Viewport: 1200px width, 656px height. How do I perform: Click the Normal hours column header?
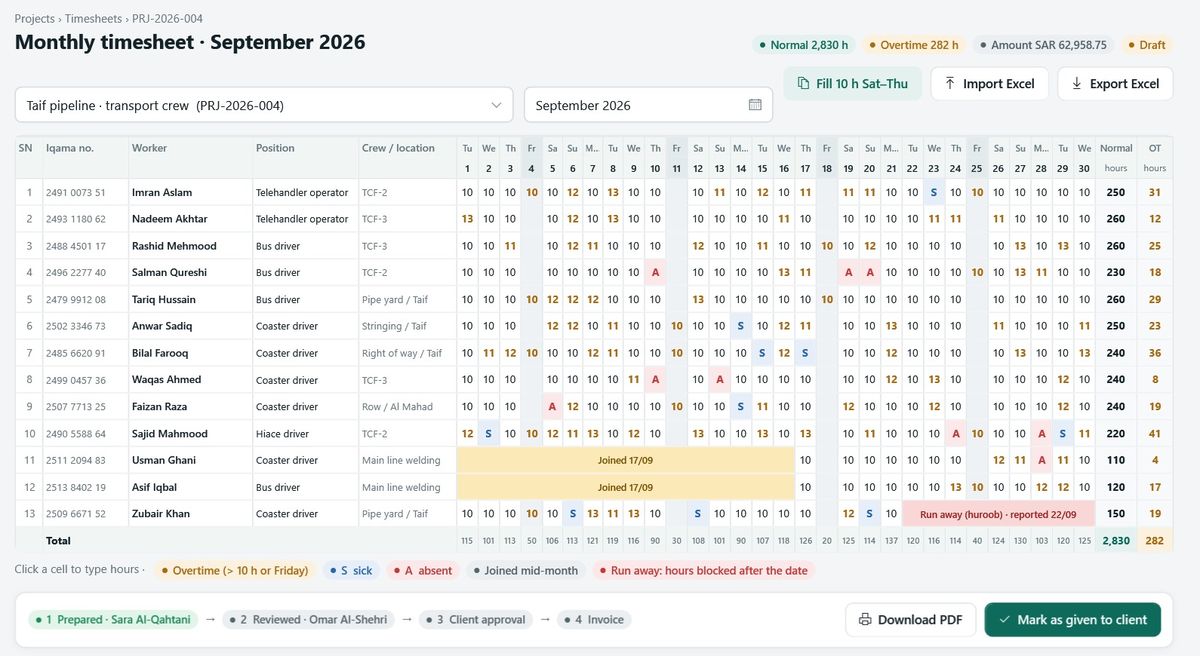[x=1116, y=158]
